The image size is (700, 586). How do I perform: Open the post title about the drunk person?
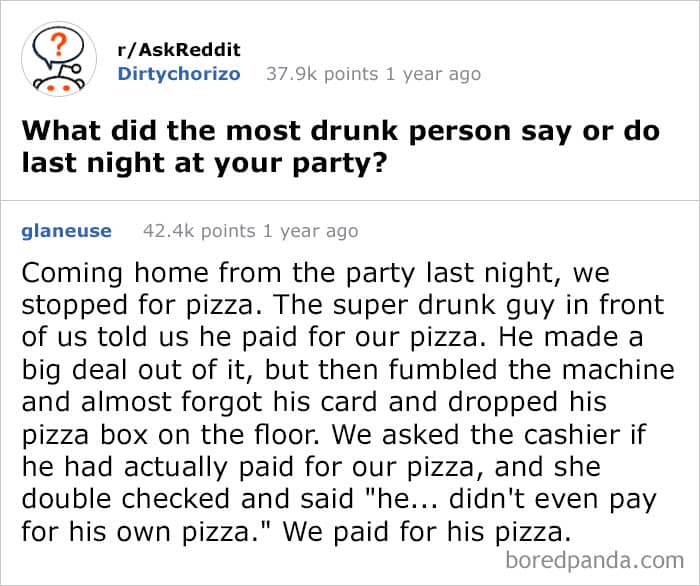(340, 131)
